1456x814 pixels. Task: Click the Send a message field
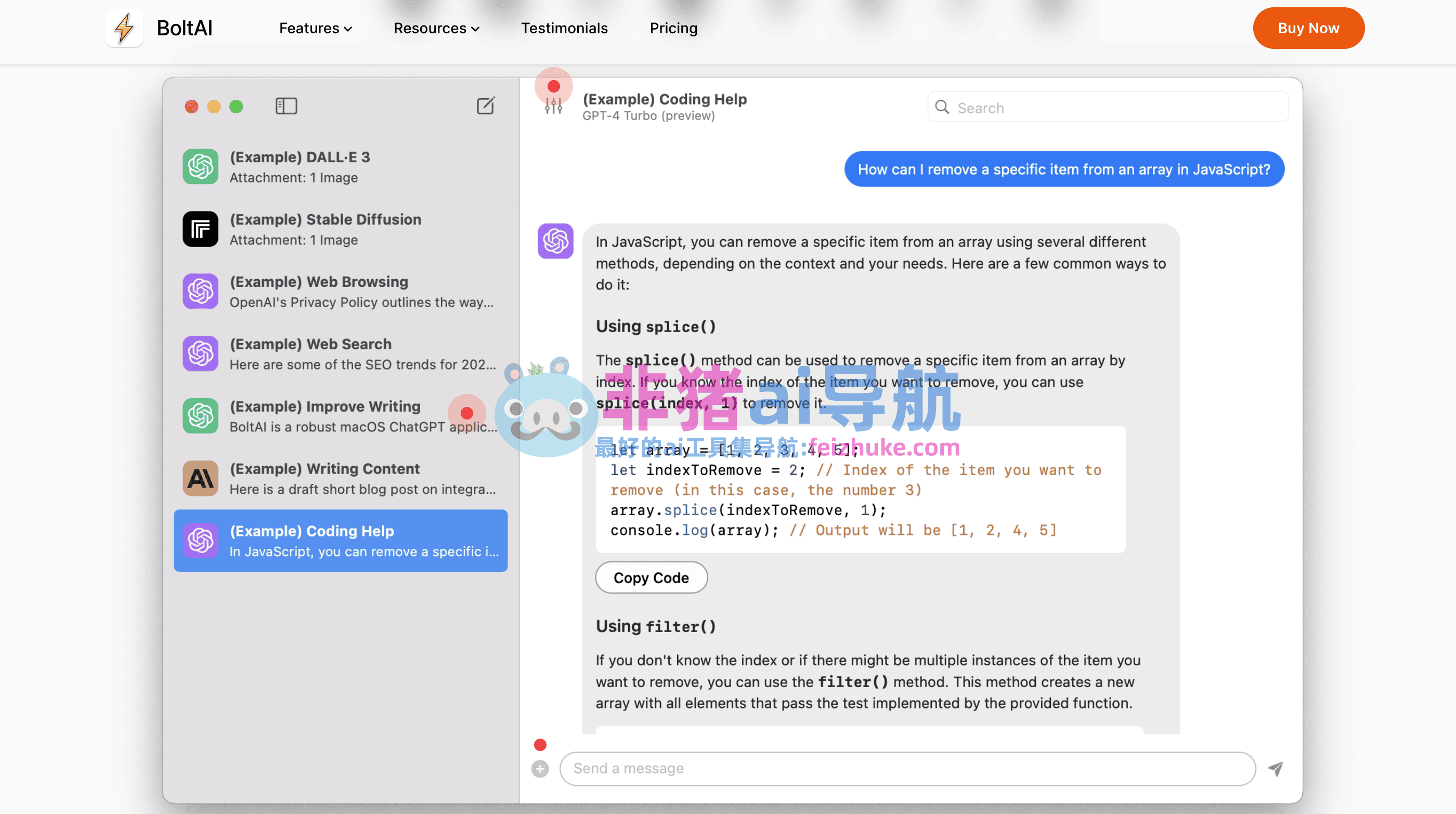(907, 768)
